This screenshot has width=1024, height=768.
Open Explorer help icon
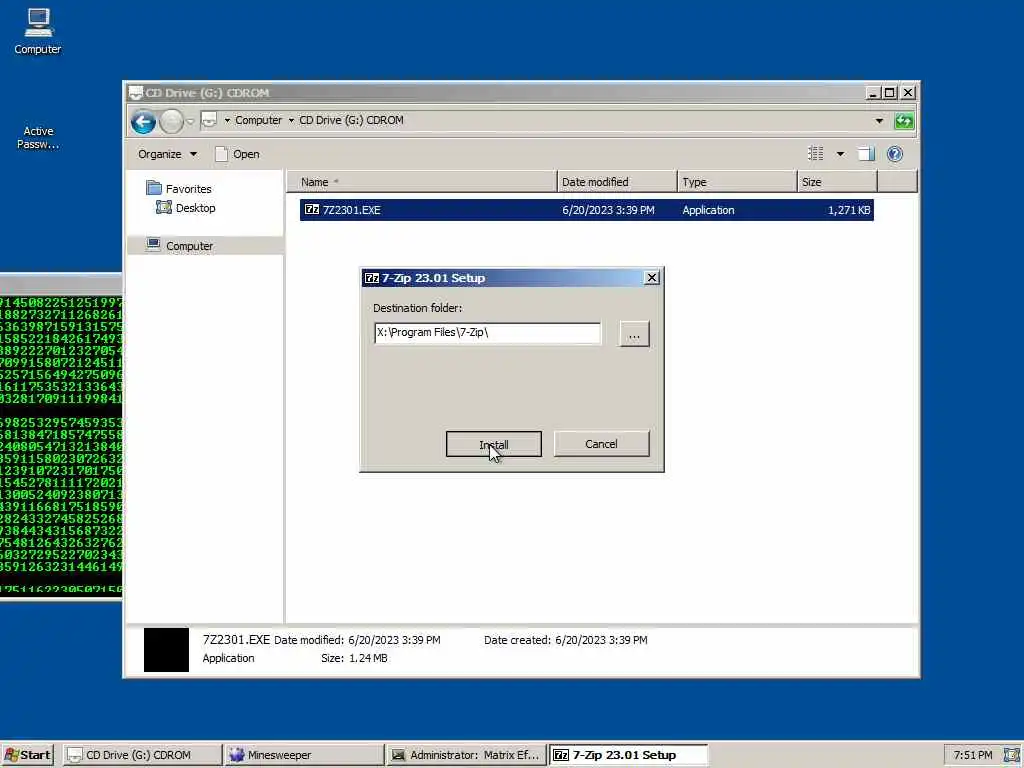[x=895, y=154]
